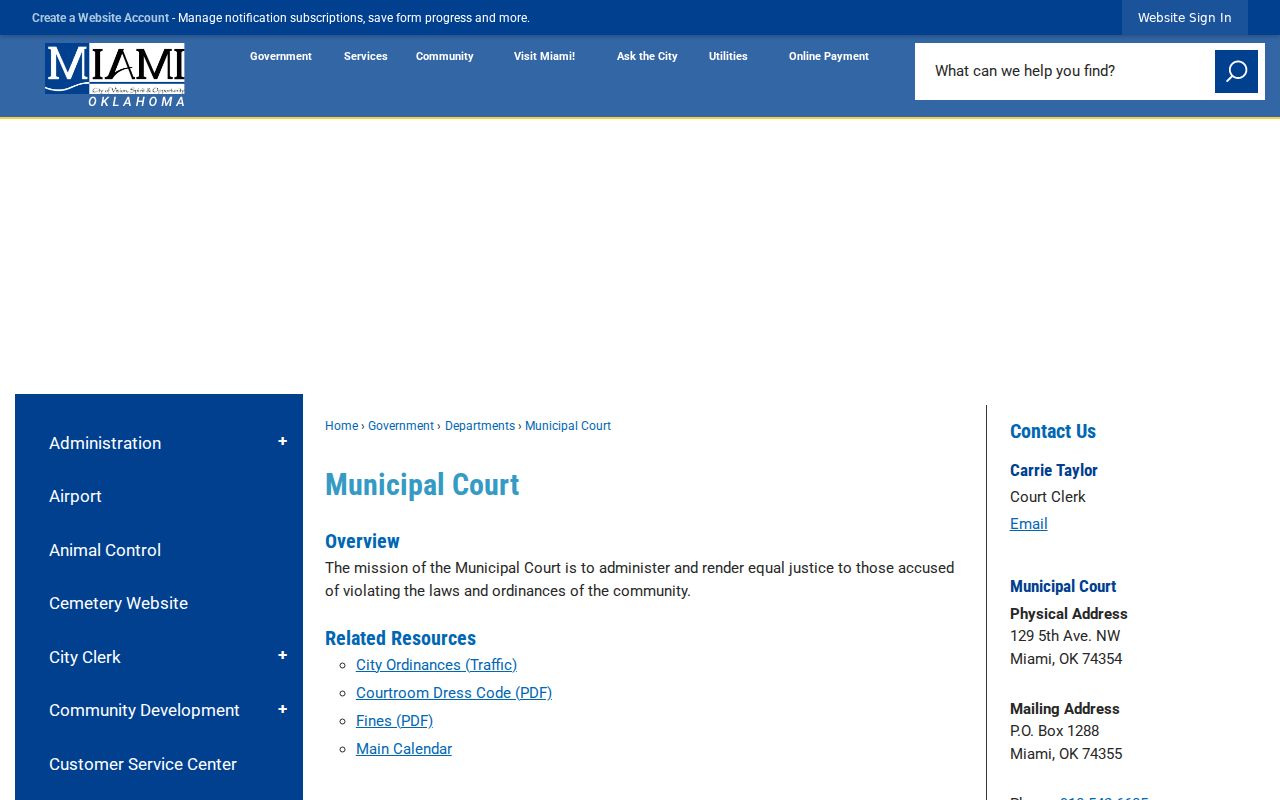This screenshot has width=1280, height=800.
Task: Open the Main Calendar link
Action: pos(404,749)
